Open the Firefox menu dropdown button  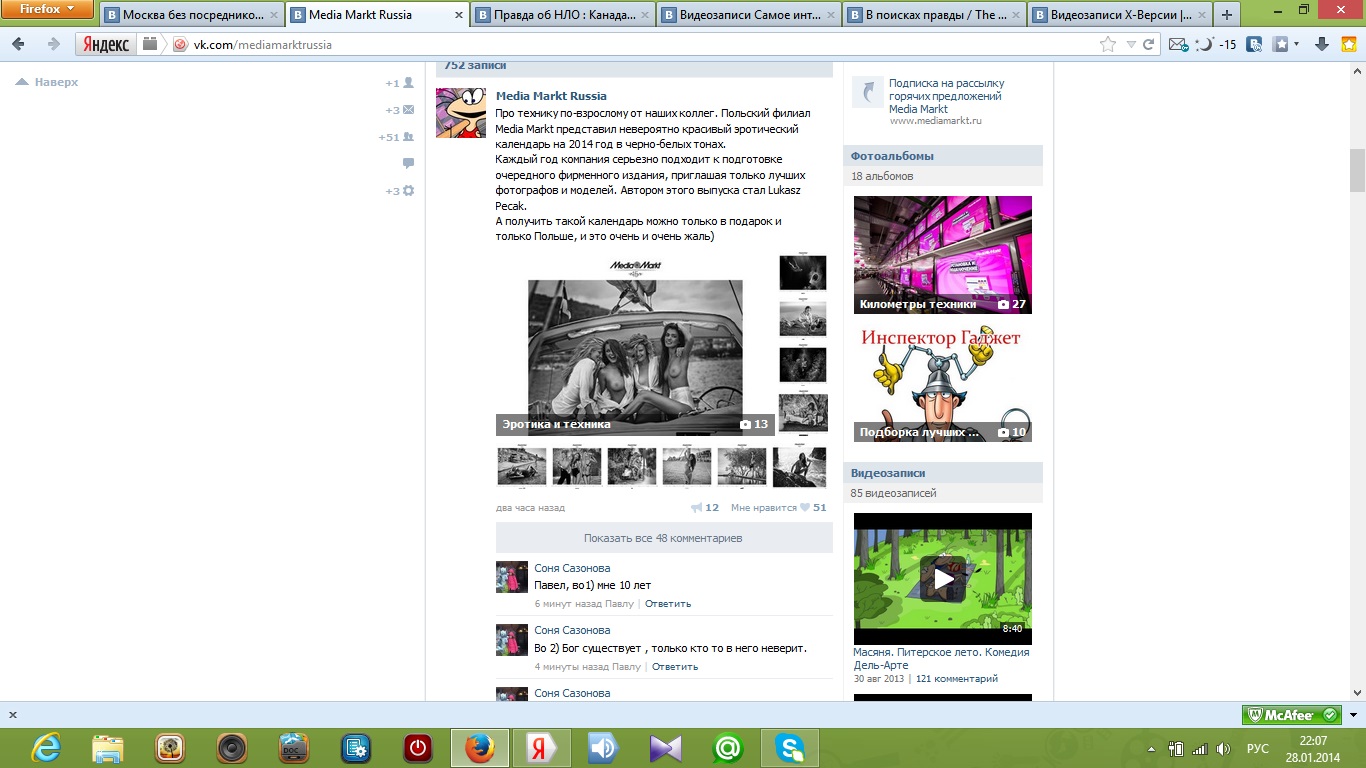(48, 9)
